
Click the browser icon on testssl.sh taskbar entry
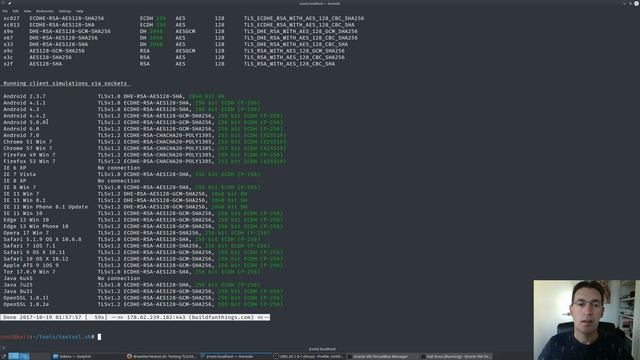(129, 356)
